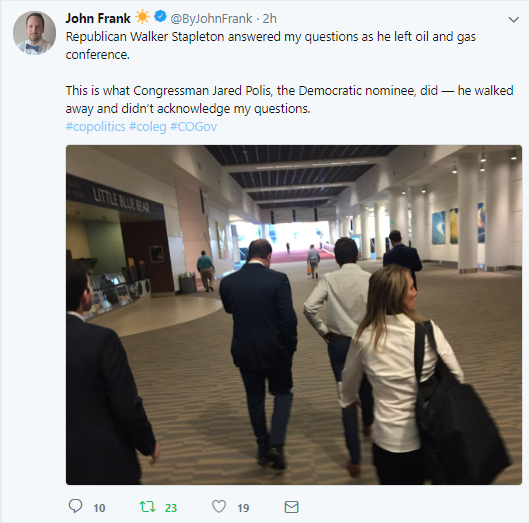Open the #COGov hashtag link
529x523 pixels.
(193, 127)
